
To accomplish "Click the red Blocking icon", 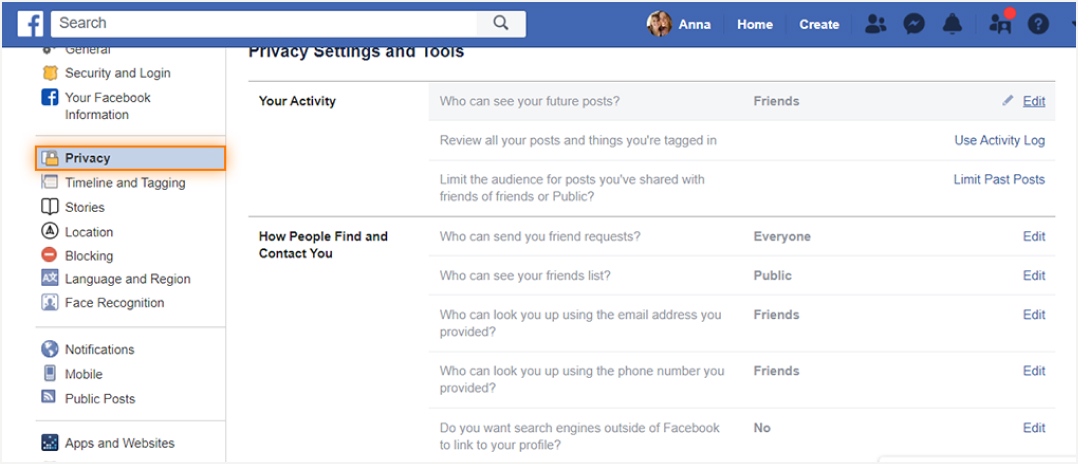I will coord(50,255).
